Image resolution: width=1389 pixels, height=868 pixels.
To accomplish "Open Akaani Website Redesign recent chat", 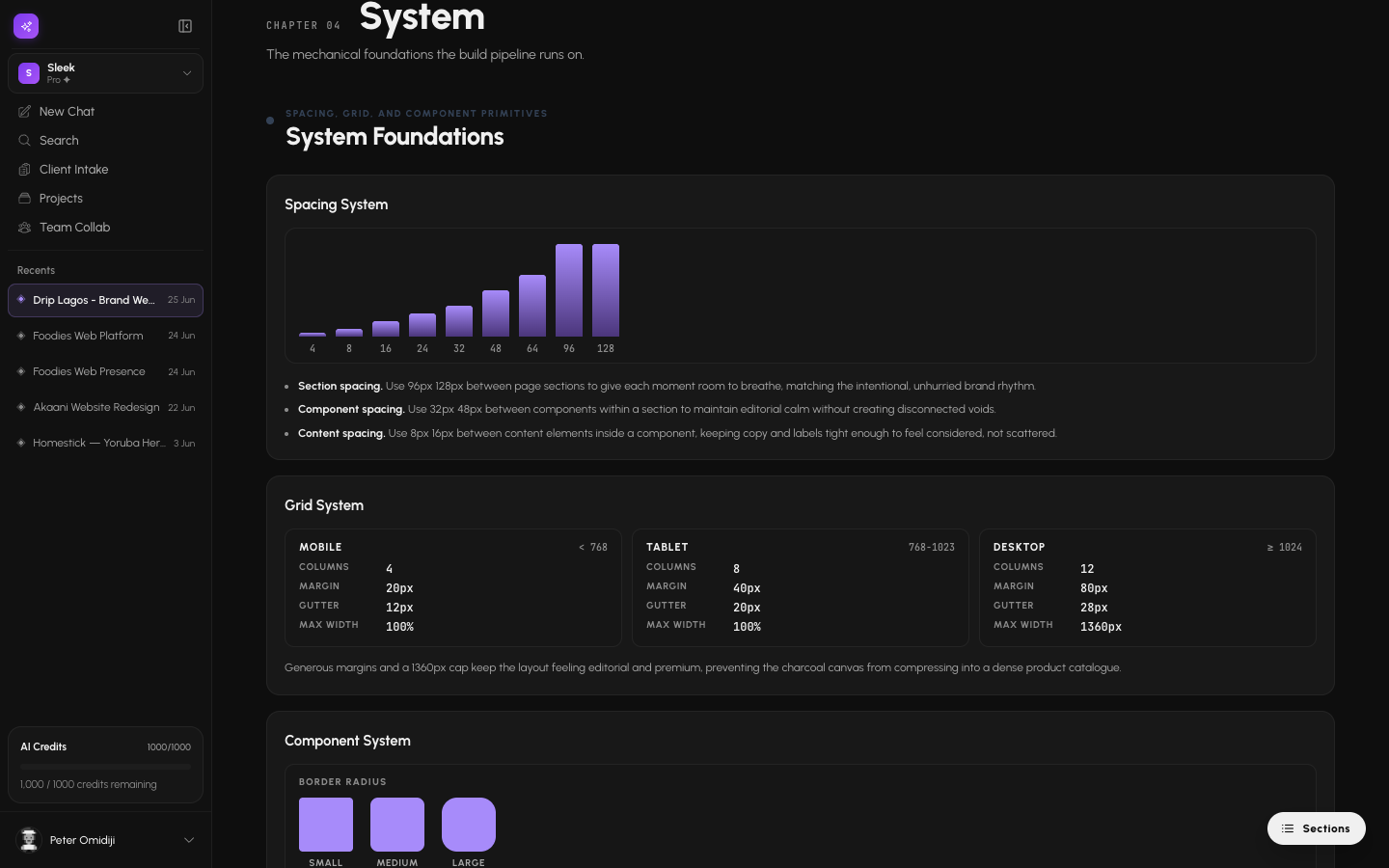I will (x=105, y=407).
